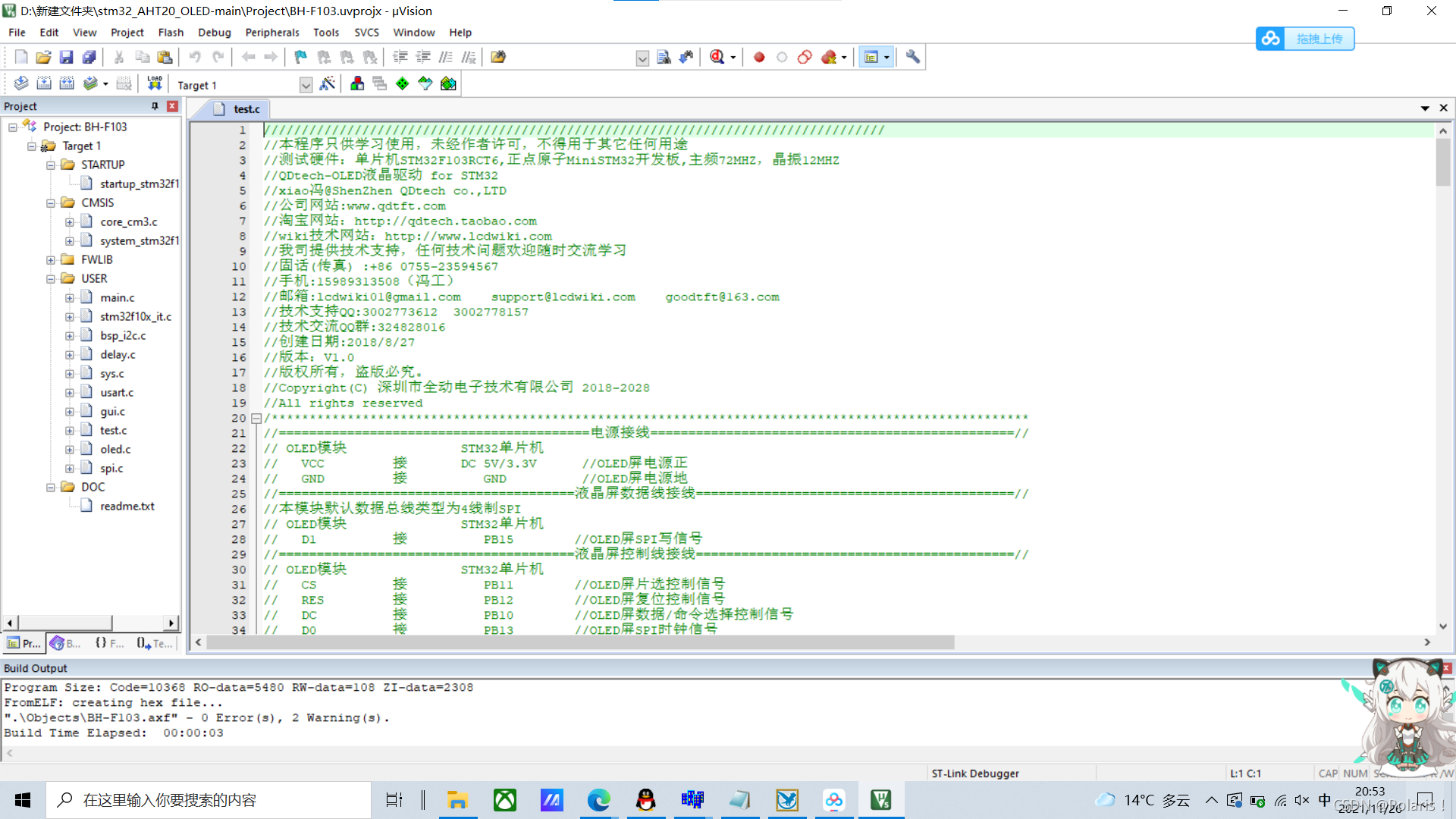Open Configuration wrench icon
Screen dimensions: 1456x819
913,57
